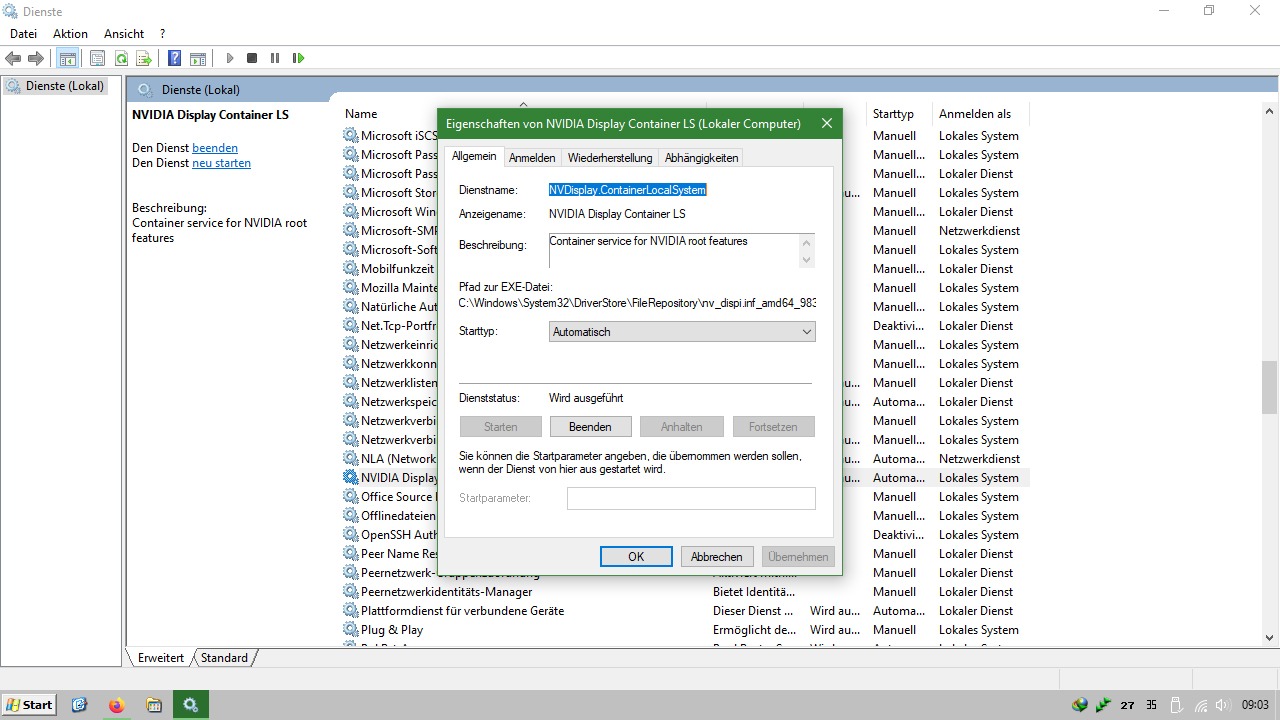This screenshot has height=720, width=1280.
Task: Click the Firefox icon in the taskbar
Action: pyautogui.click(x=116, y=705)
